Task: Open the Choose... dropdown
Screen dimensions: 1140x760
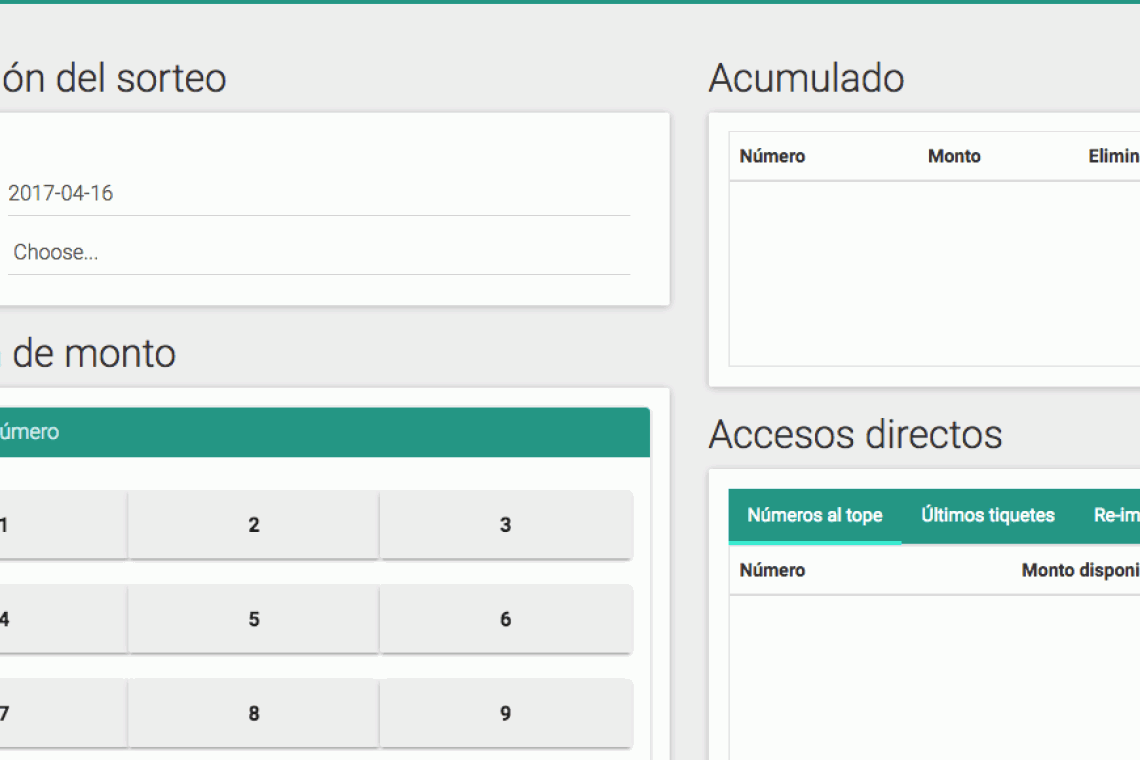Action: (x=318, y=253)
